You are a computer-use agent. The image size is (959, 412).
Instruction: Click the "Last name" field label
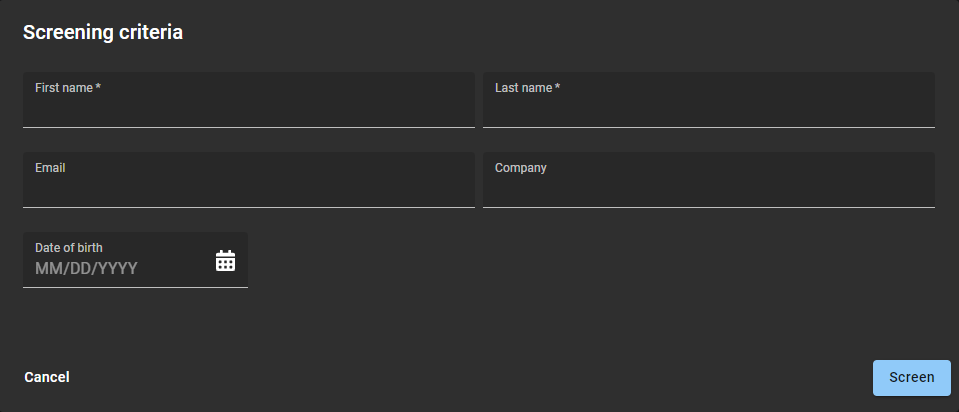tap(523, 88)
